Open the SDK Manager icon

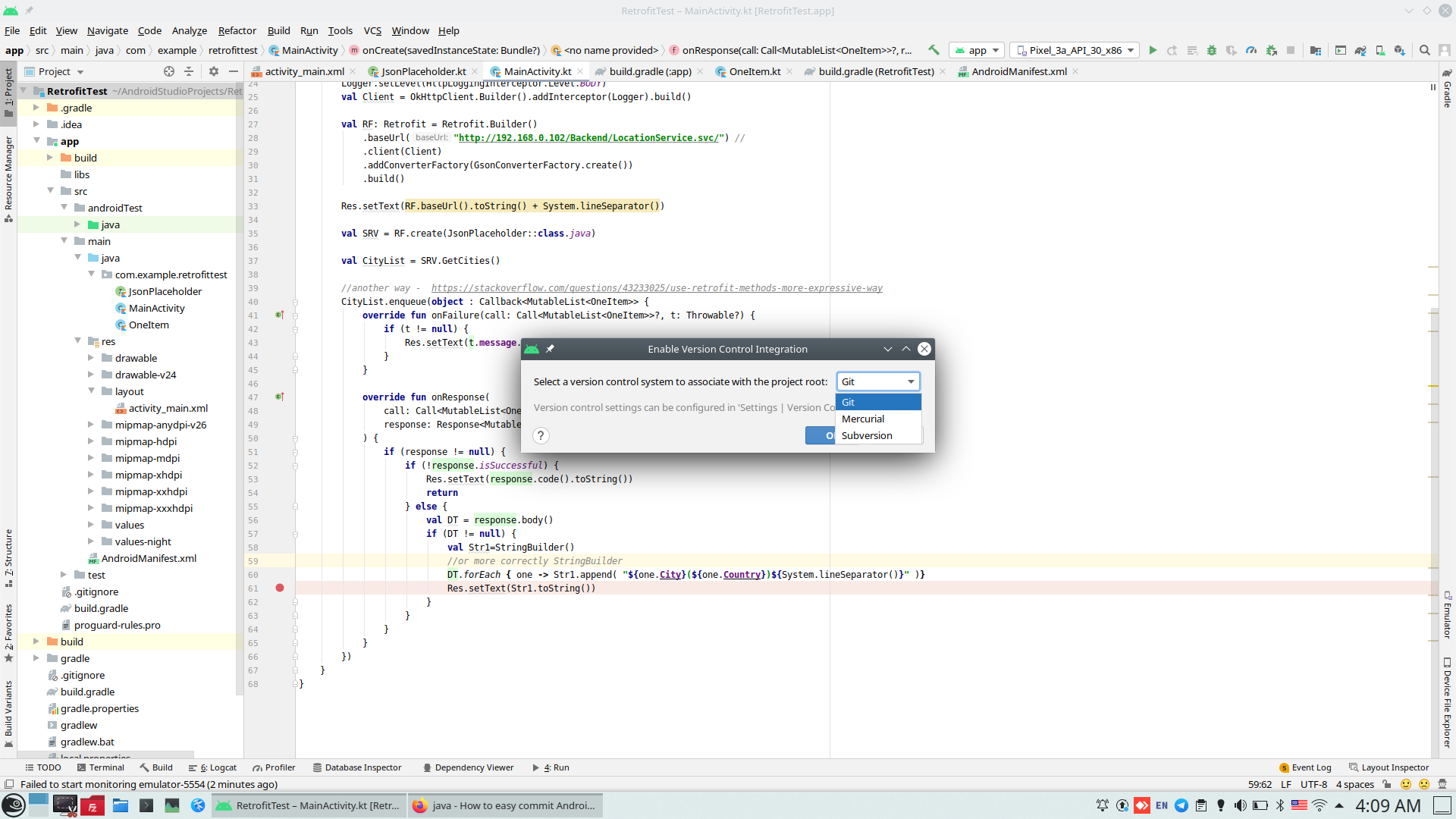1399,50
